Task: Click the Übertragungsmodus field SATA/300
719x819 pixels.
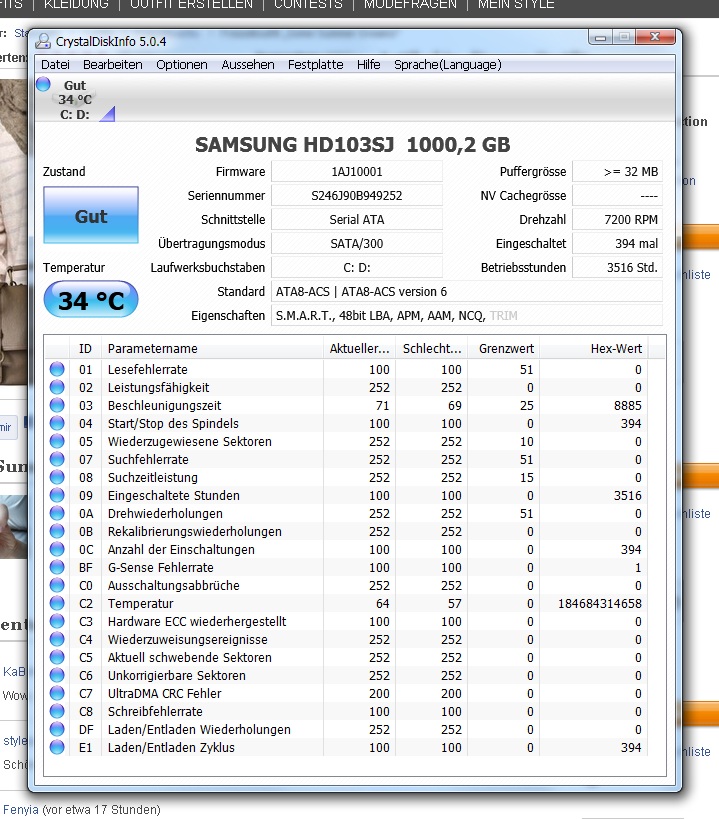Action: (357, 243)
